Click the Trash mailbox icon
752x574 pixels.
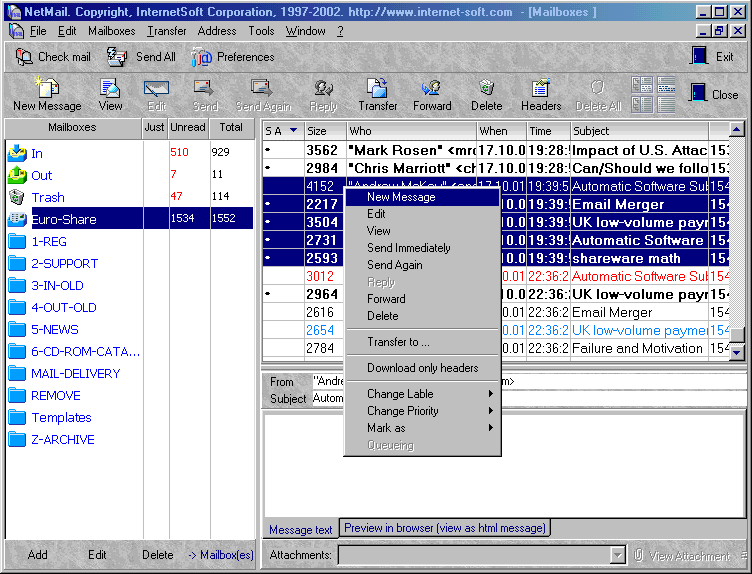coord(17,197)
